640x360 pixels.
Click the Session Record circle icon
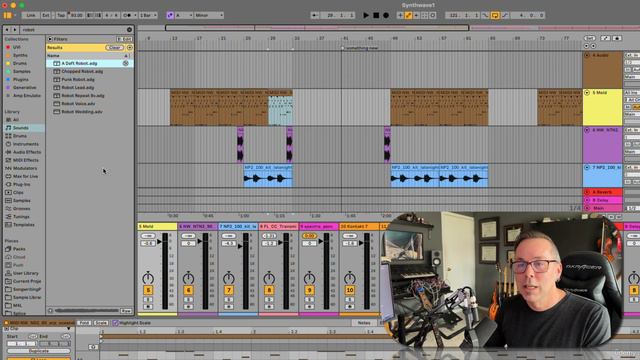pos(433,16)
